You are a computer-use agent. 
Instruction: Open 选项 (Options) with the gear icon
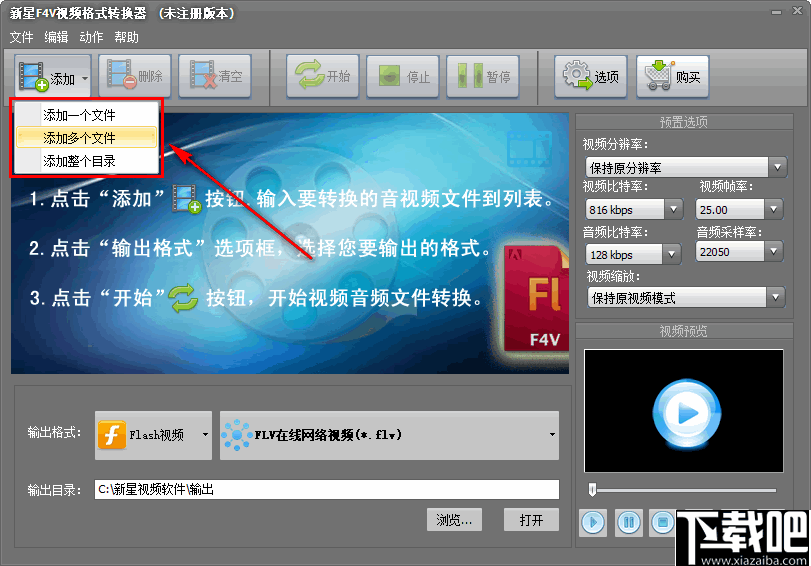(x=591, y=76)
